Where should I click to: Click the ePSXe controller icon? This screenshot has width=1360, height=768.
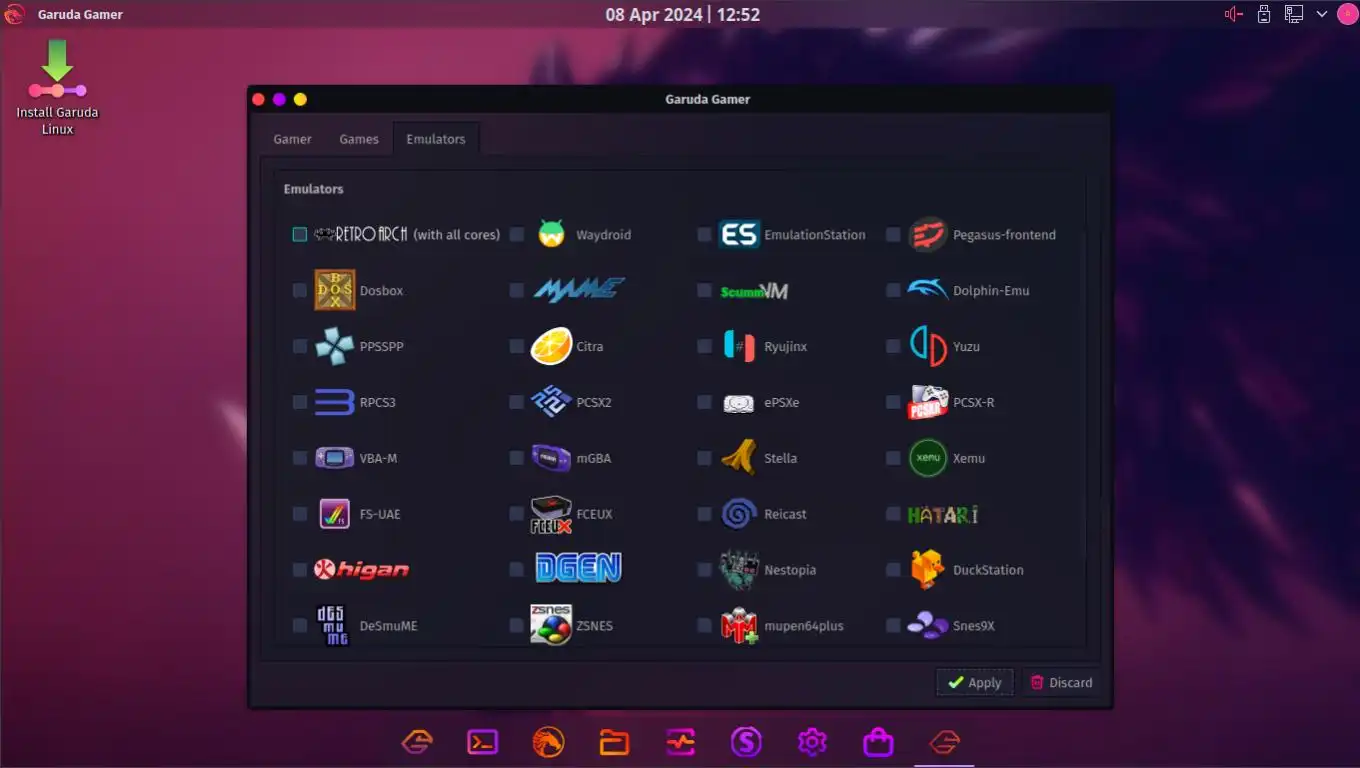point(739,403)
